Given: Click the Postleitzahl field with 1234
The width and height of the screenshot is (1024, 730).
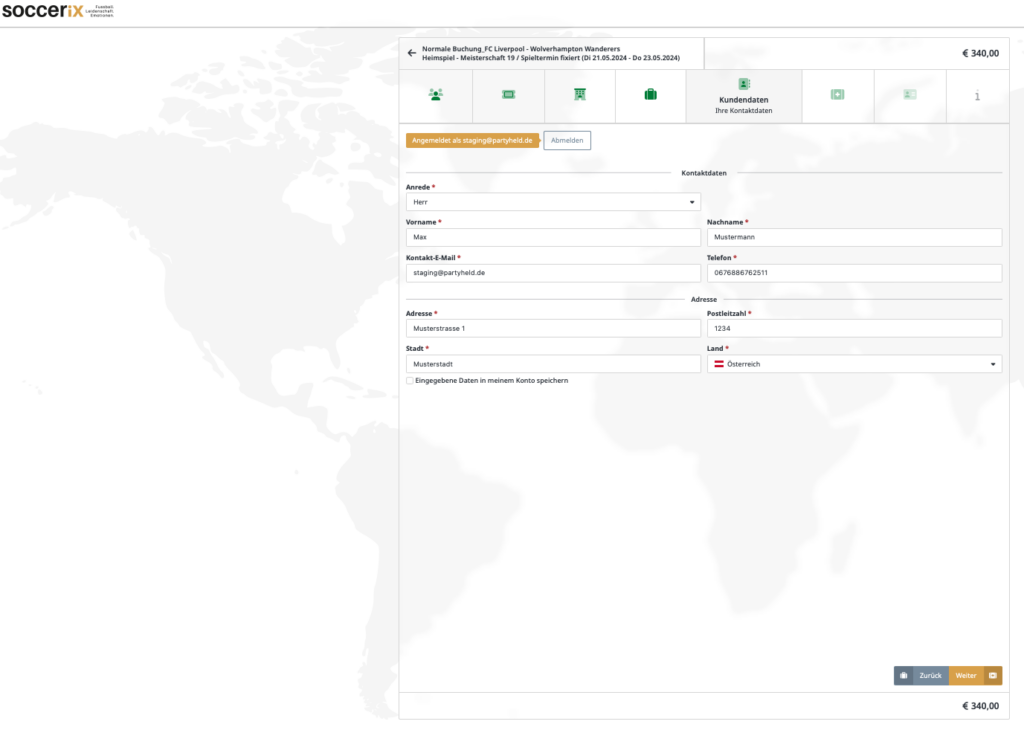Looking at the screenshot, I should pyautogui.click(x=854, y=328).
